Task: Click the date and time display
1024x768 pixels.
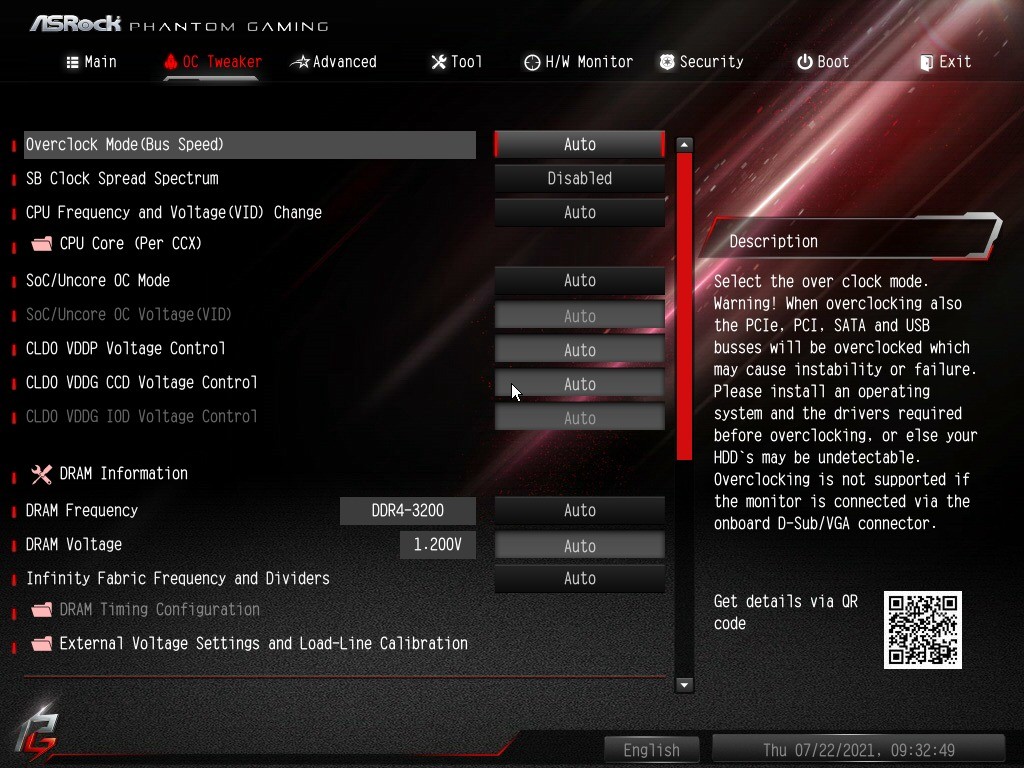Action: 858,750
